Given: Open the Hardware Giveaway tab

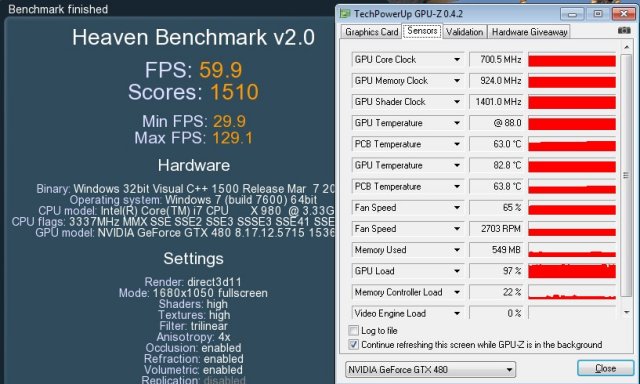Looking at the screenshot, I should tap(529, 32).
